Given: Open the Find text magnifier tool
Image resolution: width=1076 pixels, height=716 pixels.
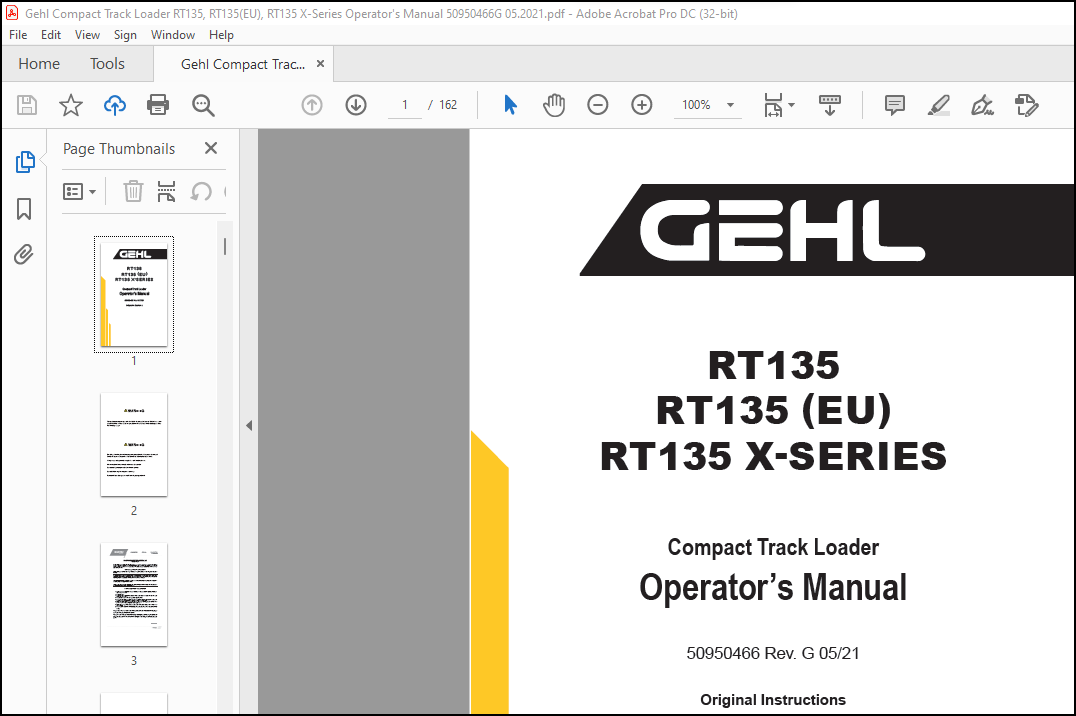Looking at the screenshot, I should point(203,105).
